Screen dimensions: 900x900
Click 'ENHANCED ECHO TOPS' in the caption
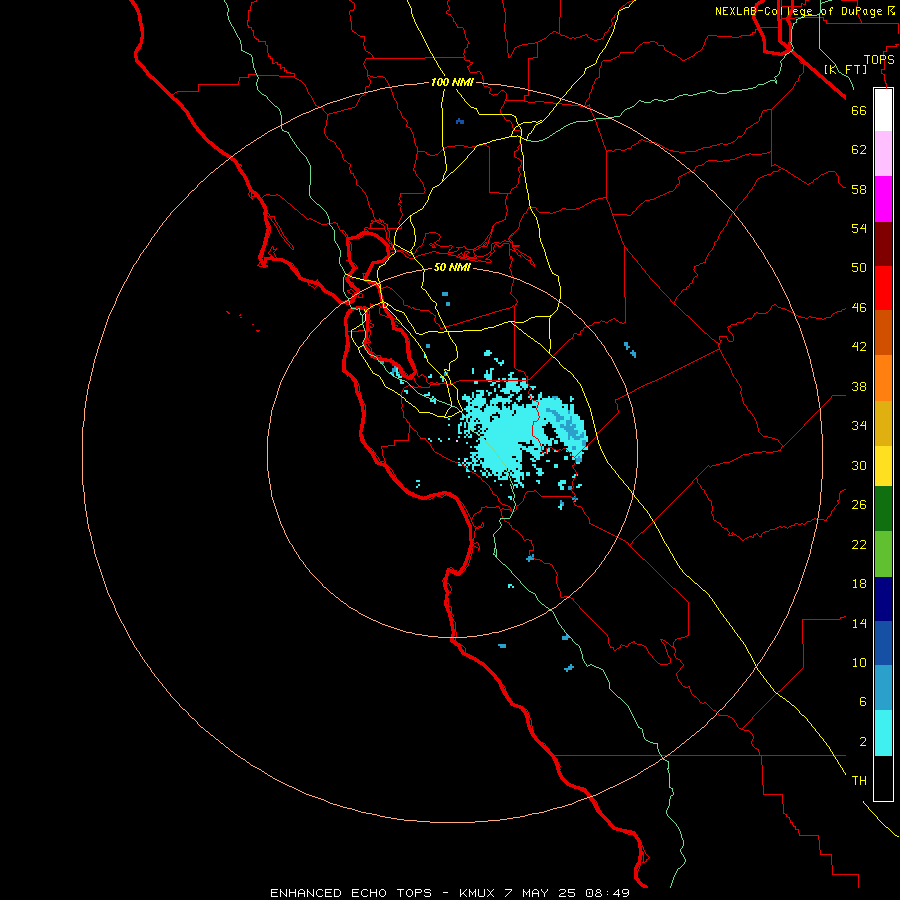pyautogui.click(x=351, y=893)
